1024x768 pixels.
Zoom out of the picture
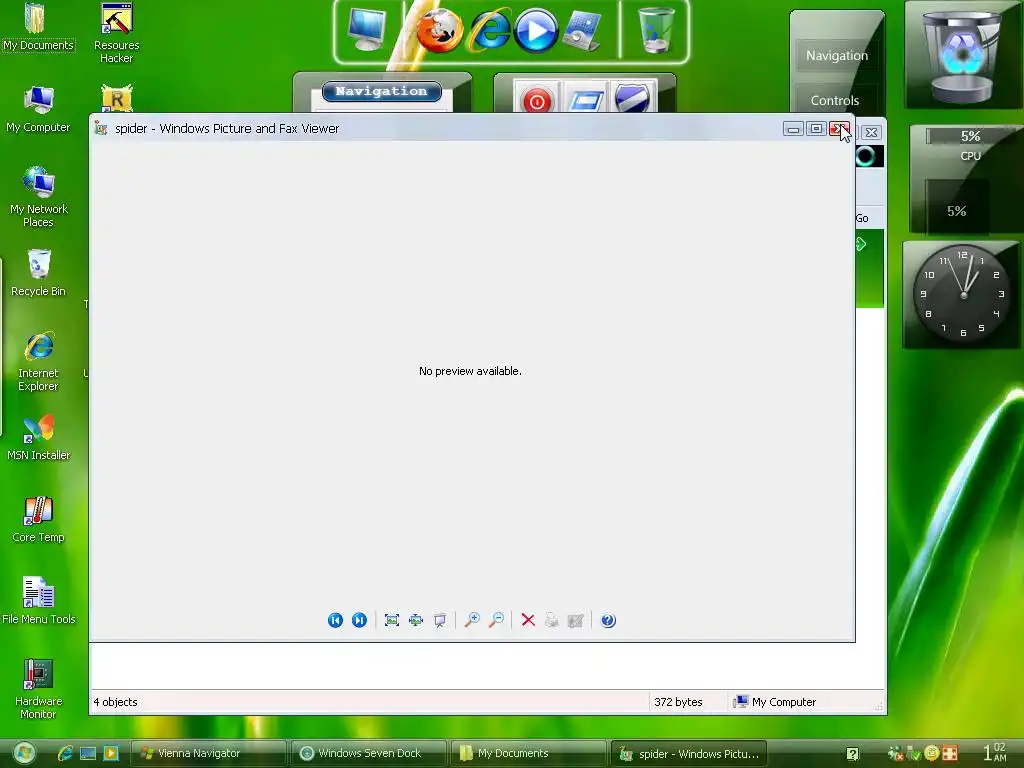496,620
